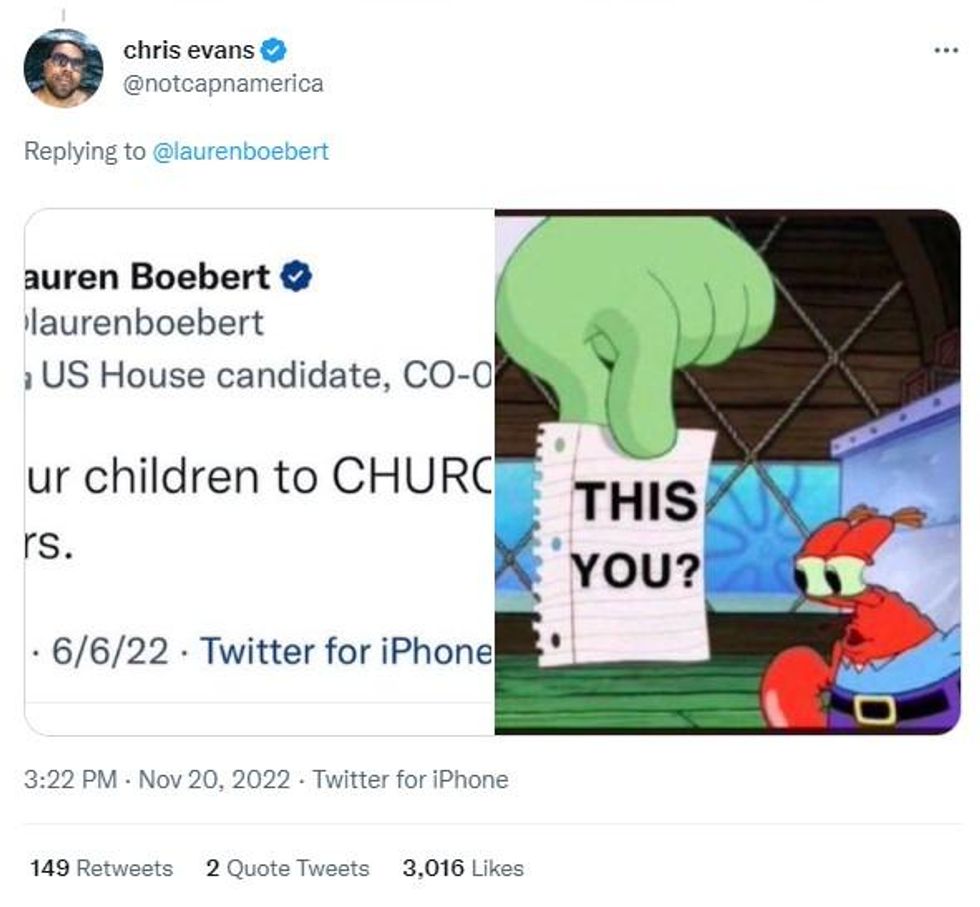Follow the @laurenboebert reply mention link
The height and width of the screenshot is (907, 980).
pos(239,152)
